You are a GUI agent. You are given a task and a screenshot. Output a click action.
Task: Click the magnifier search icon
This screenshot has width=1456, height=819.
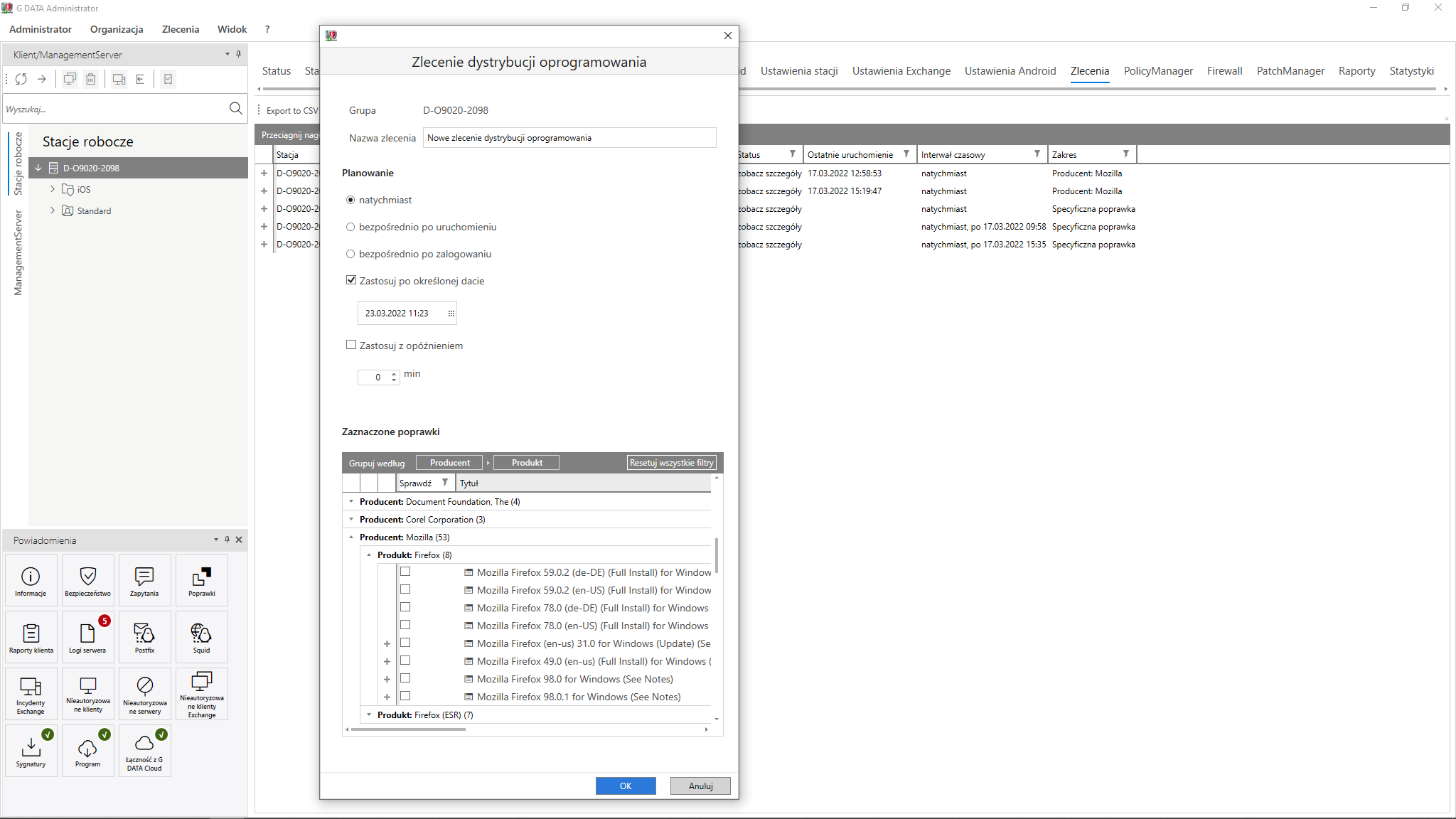[236, 108]
